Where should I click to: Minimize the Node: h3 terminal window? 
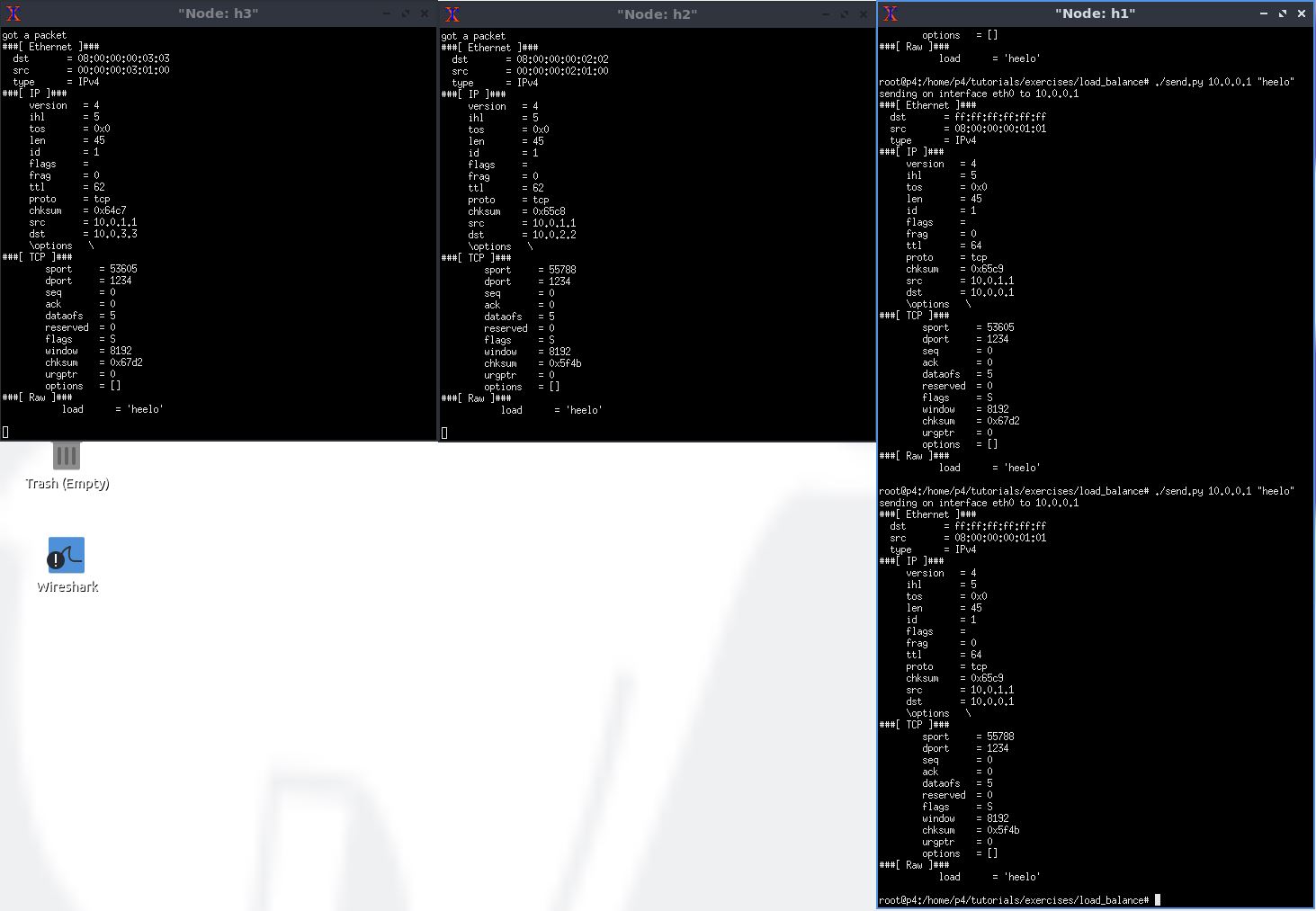coord(387,13)
